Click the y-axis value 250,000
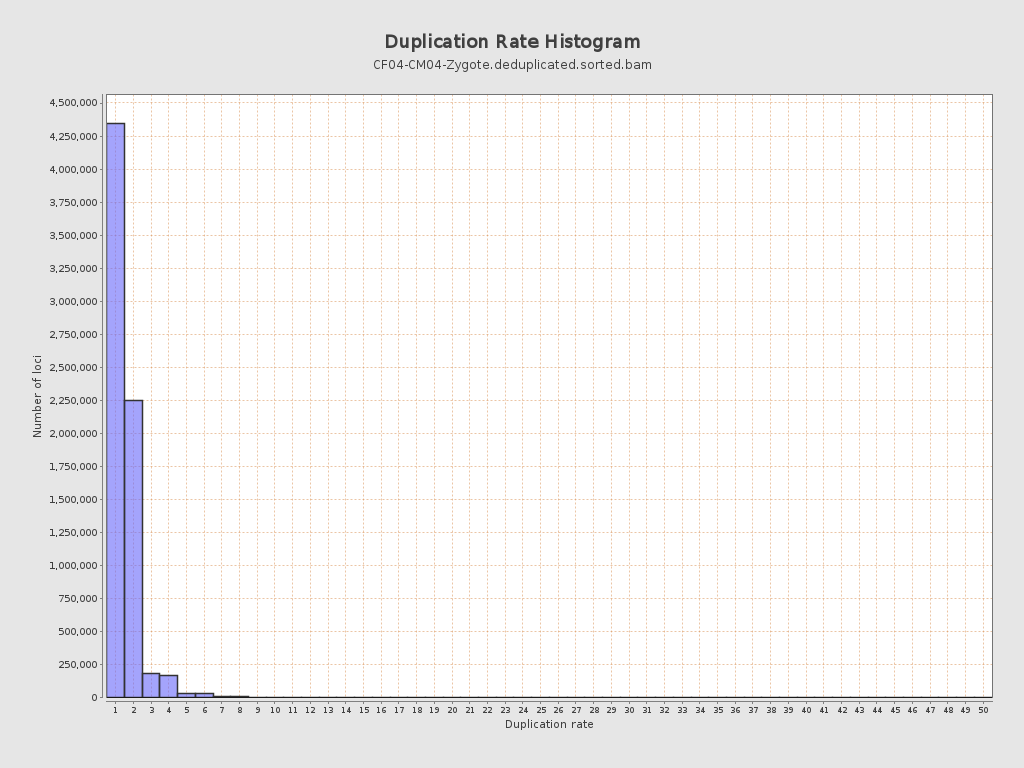Screen dimensions: 1024x768 click(x=78, y=665)
